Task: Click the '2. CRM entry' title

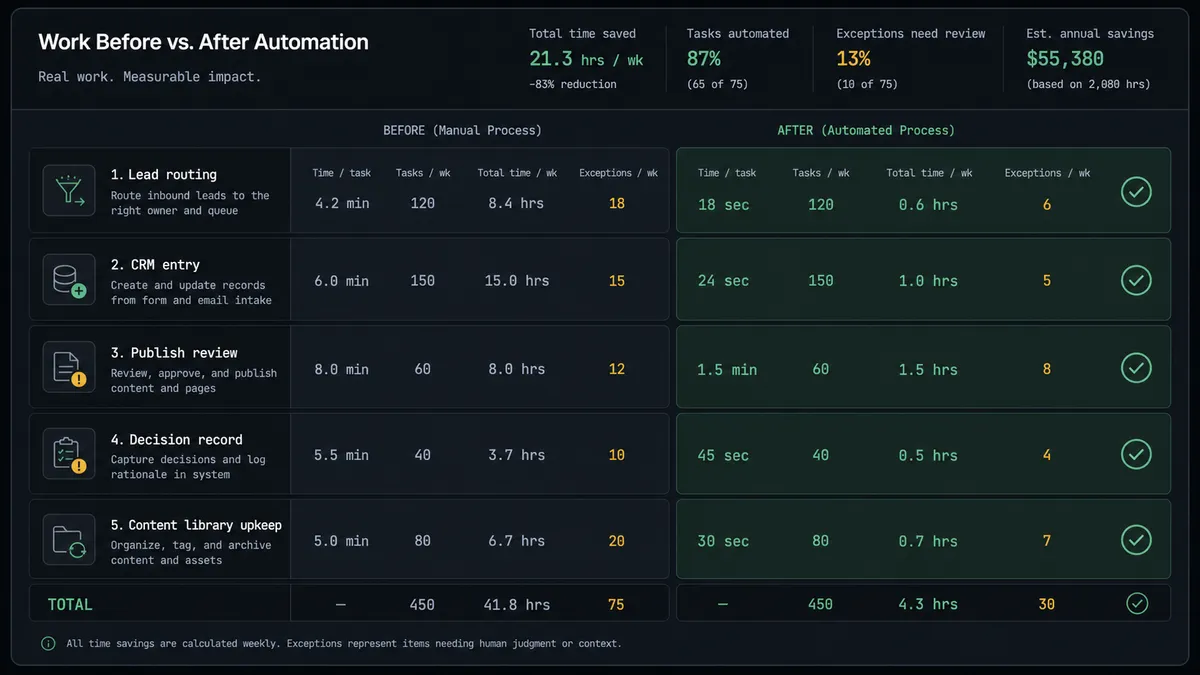Action: [155, 264]
